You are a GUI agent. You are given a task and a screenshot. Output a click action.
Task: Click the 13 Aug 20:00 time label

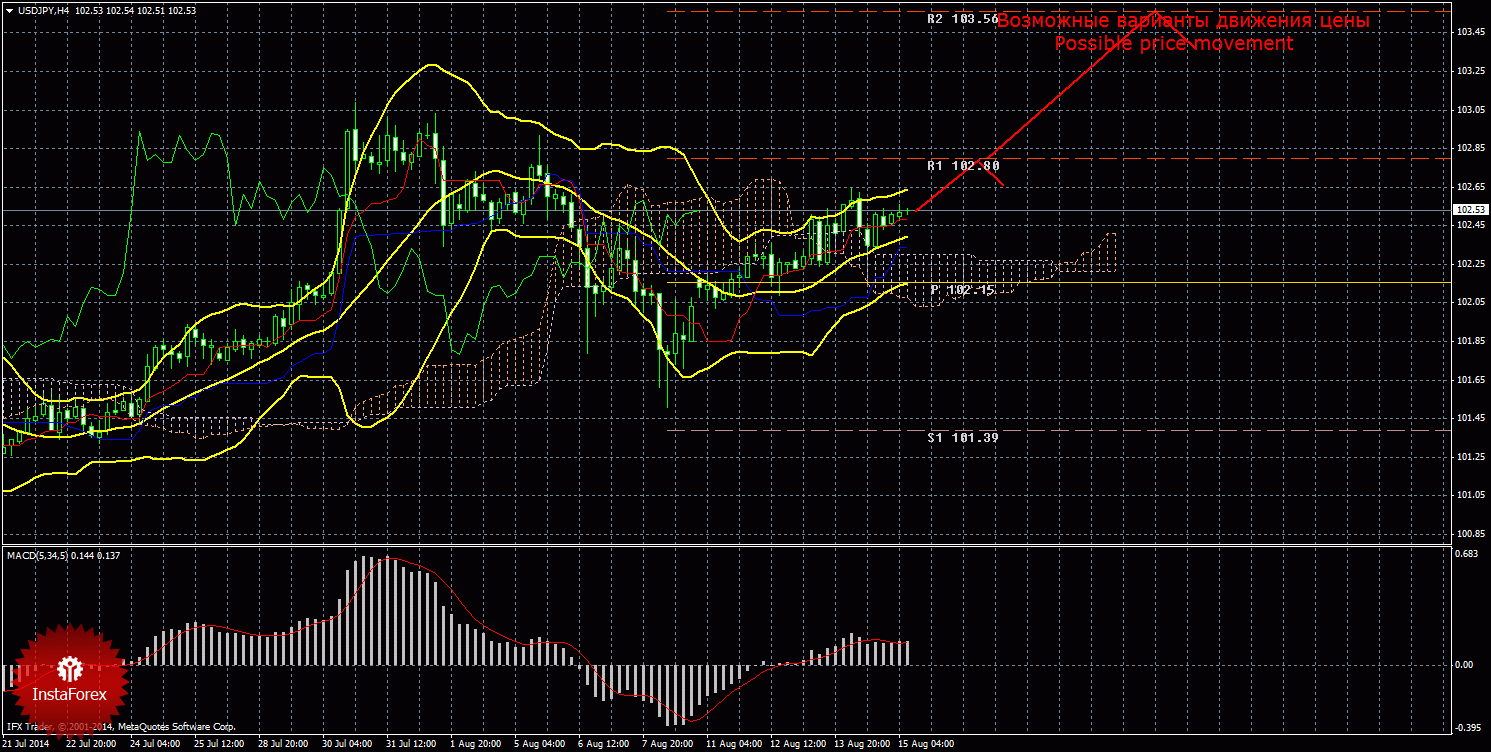[861, 744]
